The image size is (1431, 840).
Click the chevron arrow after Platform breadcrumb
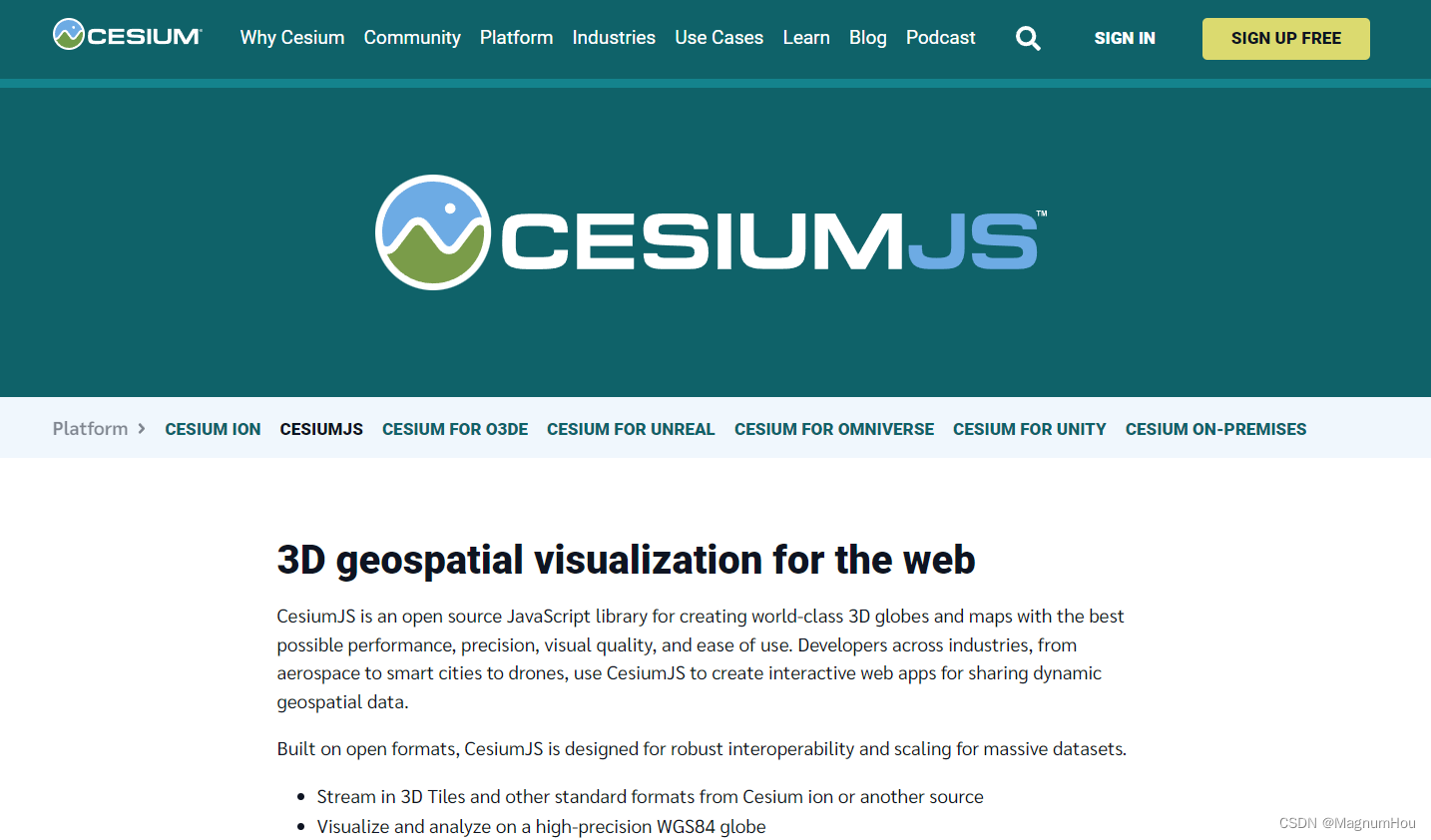pyautogui.click(x=142, y=429)
